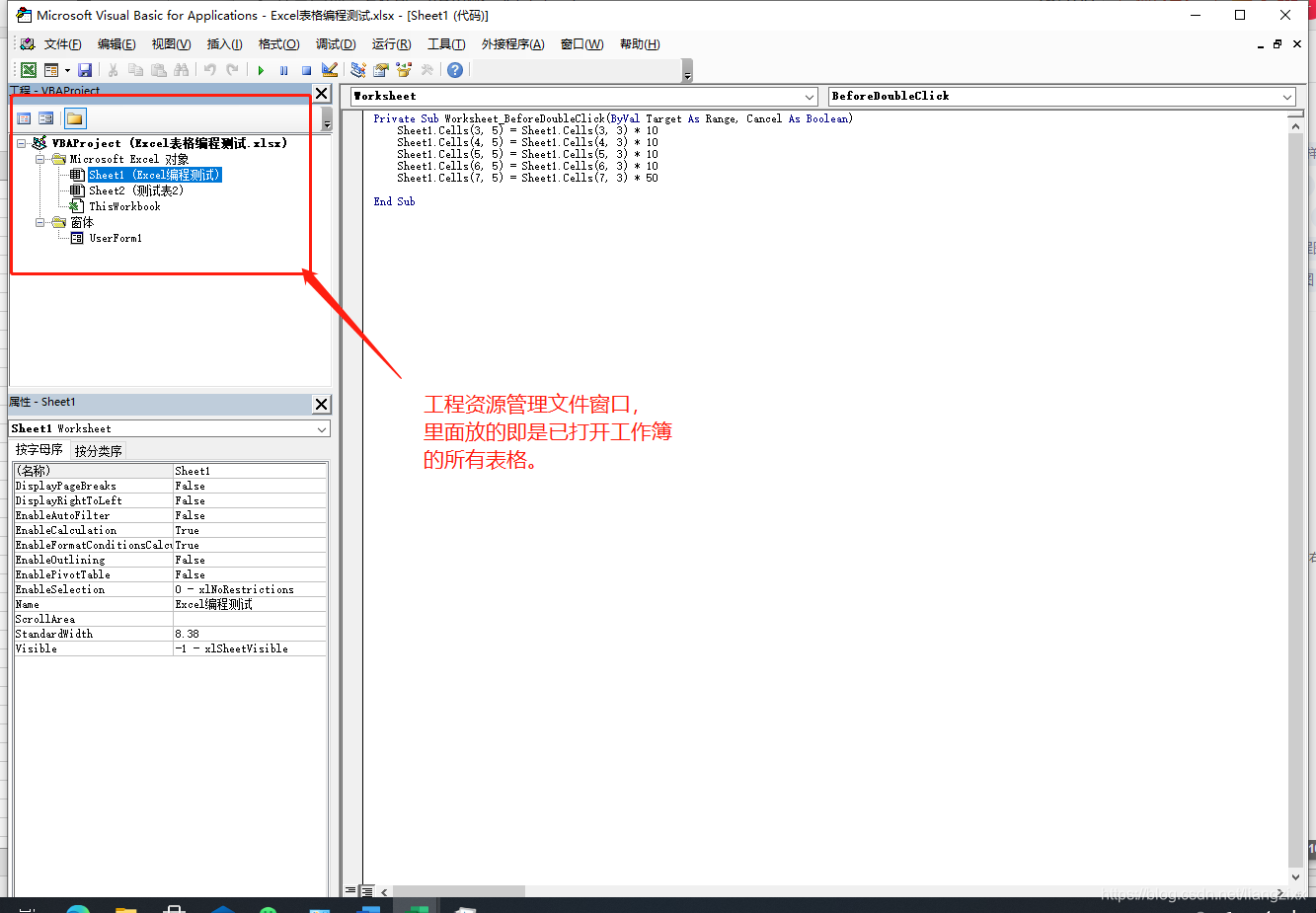
Task: Select UserForm1 in project tree
Action: 116,238
